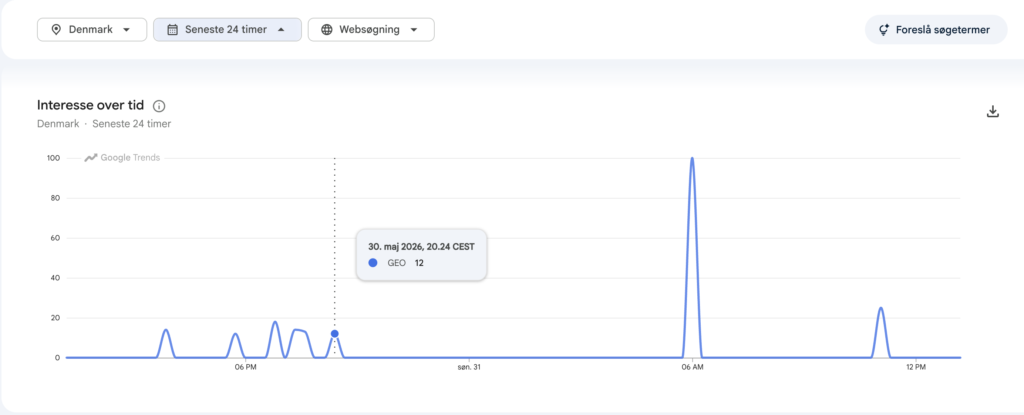Viewport: 1024px width, 415px height.
Task: Click the blue GEO dot in tooltip
Action: pos(373,263)
